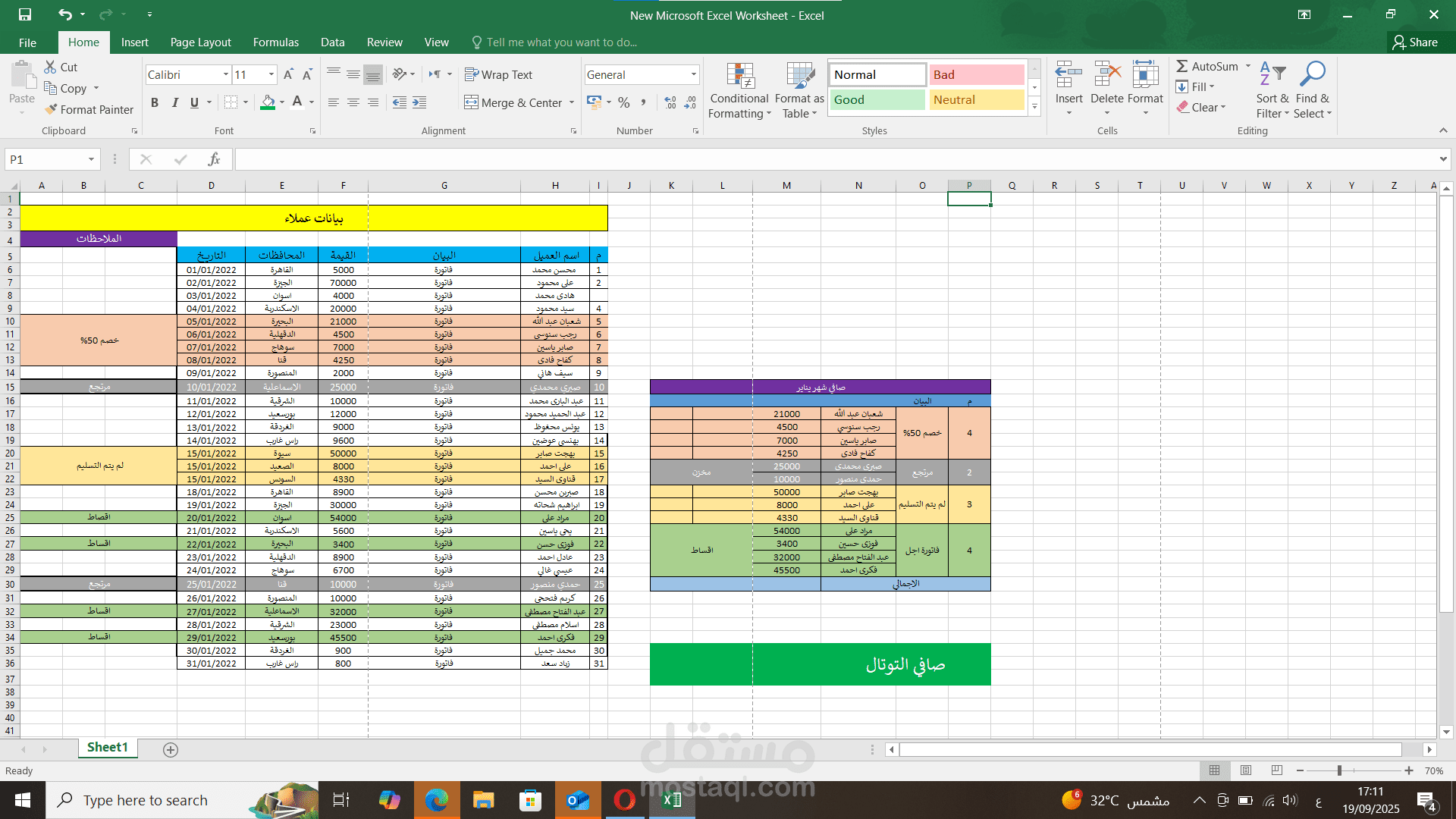Click the Fill Color bucket icon
Image resolution: width=1456 pixels, height=819 pixels.
click(x=268, y=102)
